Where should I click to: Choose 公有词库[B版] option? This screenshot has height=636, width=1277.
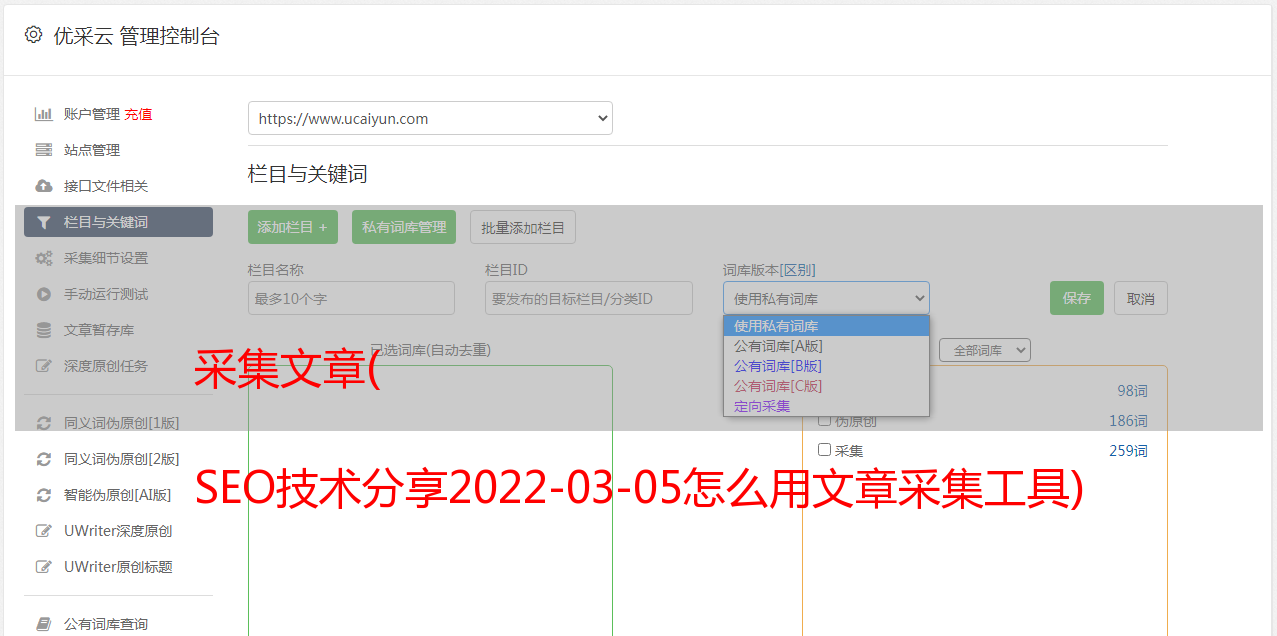click(x=826, y=366)
